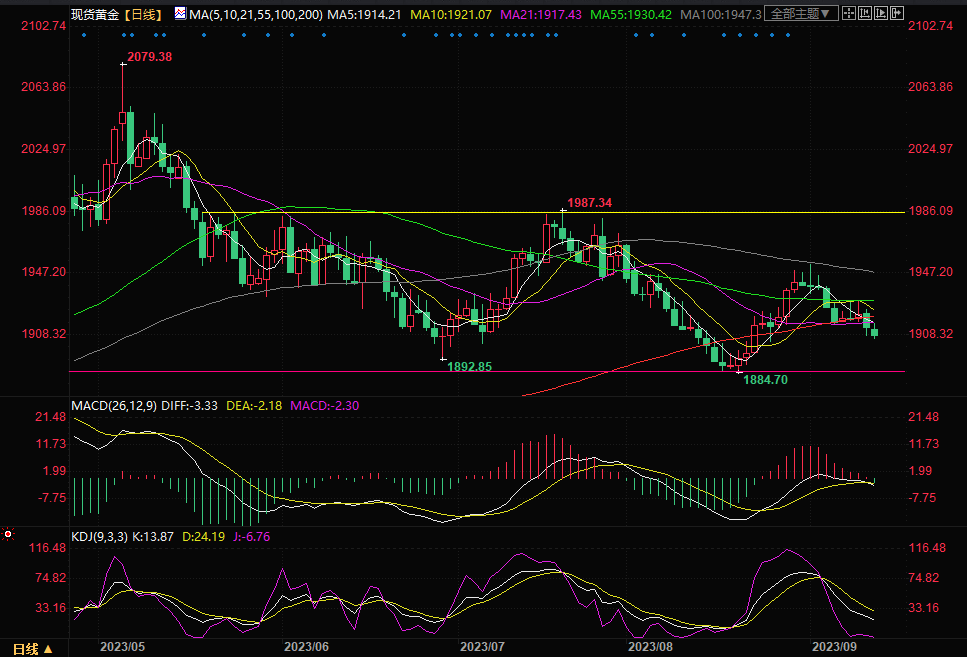Click the 1892.85 low price label

click(x=470, y=367)
